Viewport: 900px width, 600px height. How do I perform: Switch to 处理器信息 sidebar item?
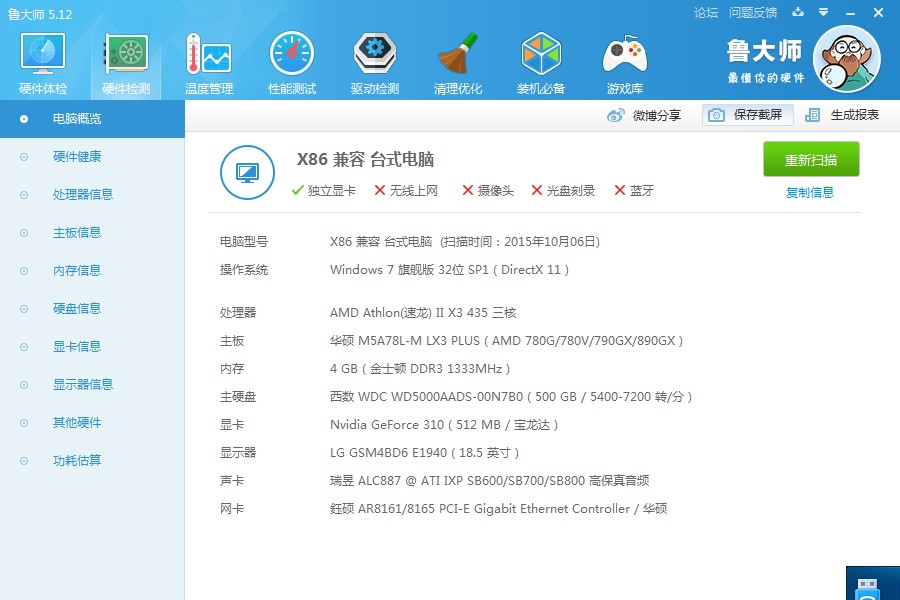pos(83,195)
